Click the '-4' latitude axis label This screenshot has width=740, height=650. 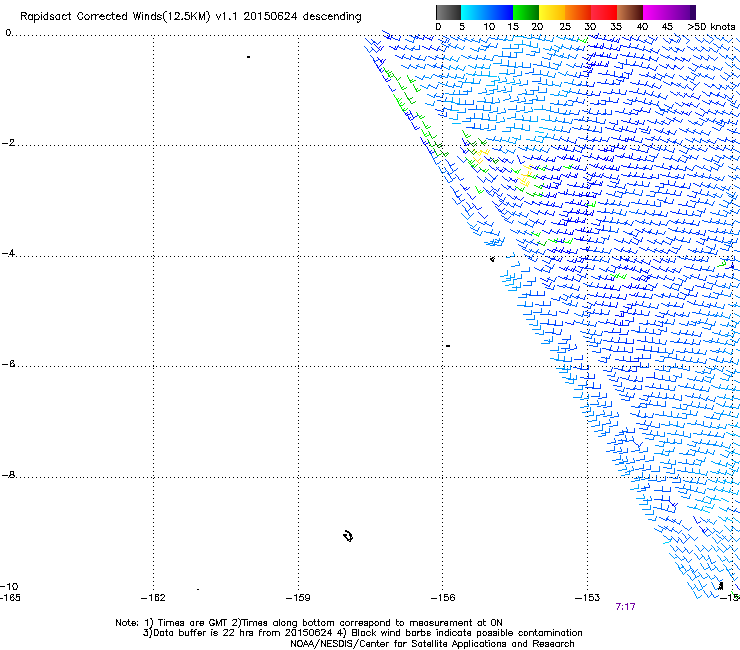pyautogui.click(x=8, y=253)
